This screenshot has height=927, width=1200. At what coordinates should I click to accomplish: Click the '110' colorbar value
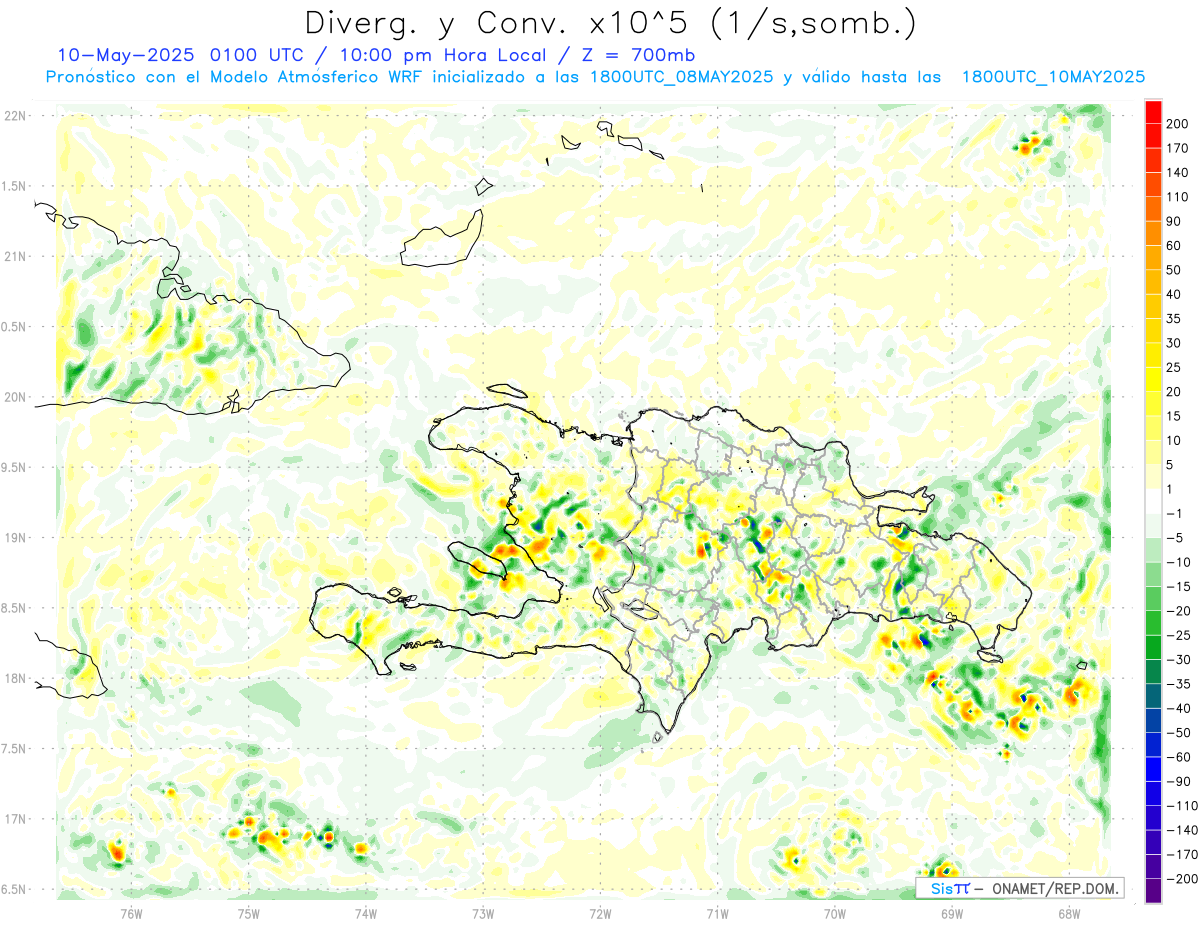point(1179,197)
